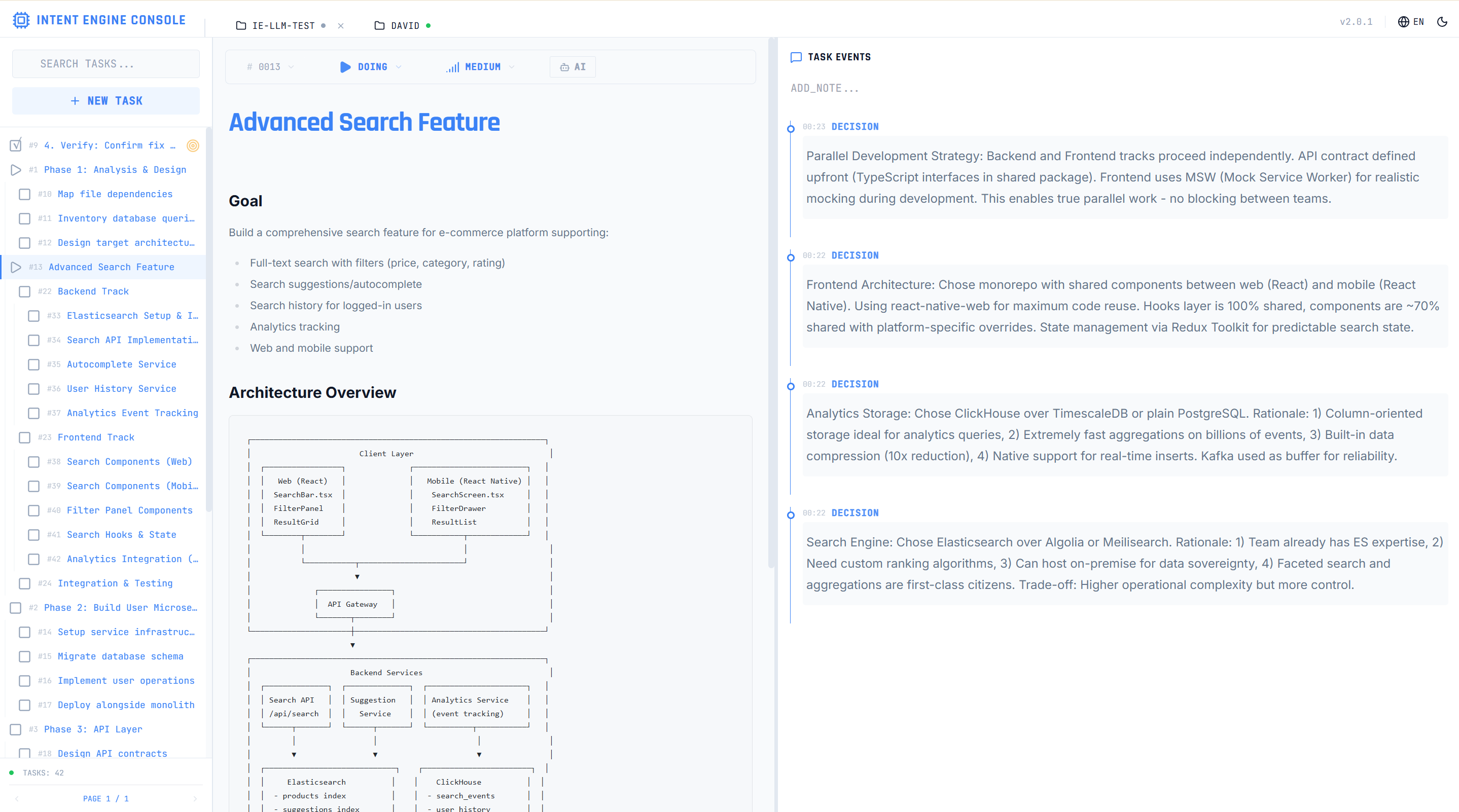
Task: Open the DOING status dropdown
Action: pyautogui.click(x=370, y=67)
